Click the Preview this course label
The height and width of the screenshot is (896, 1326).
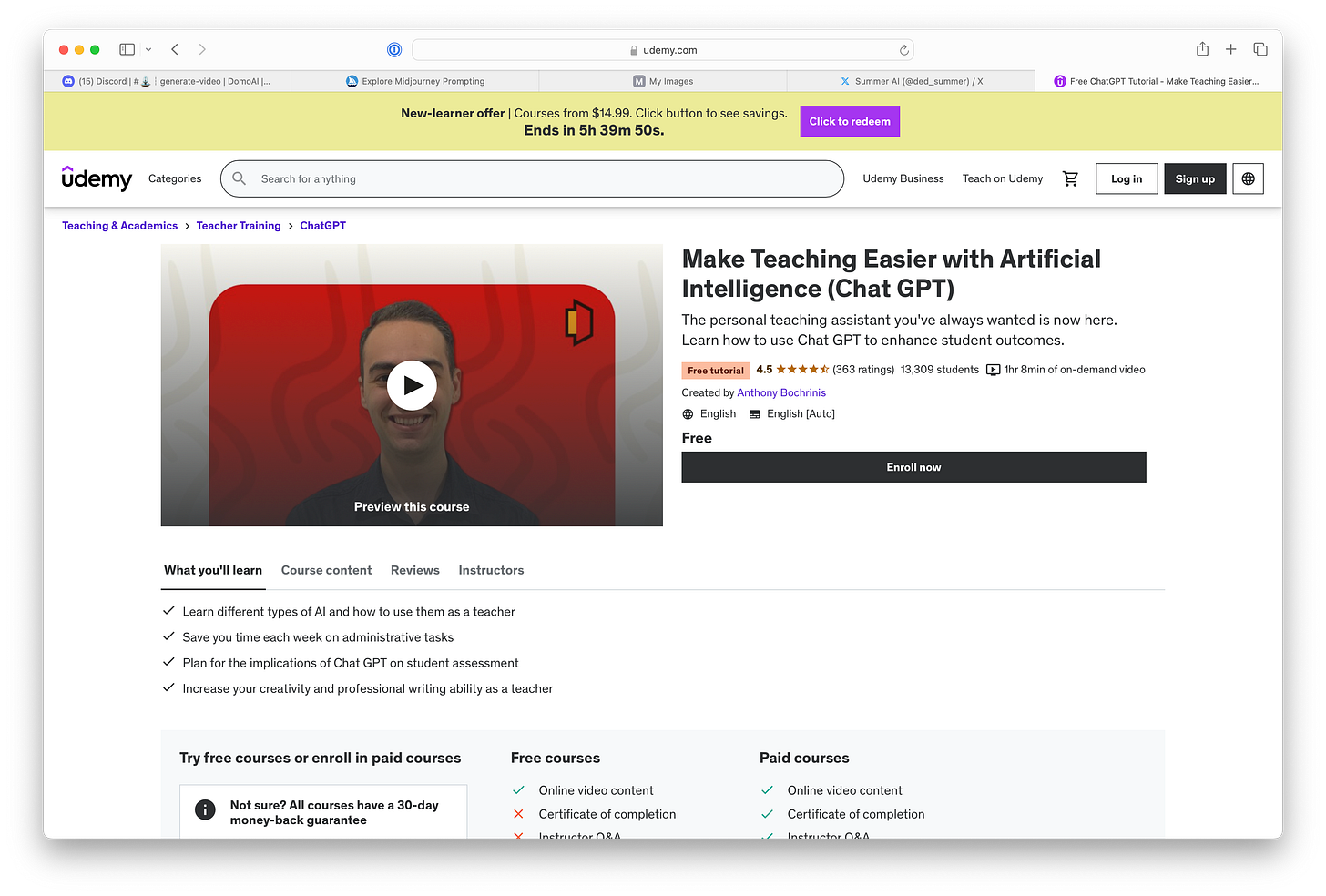(412, 507)
